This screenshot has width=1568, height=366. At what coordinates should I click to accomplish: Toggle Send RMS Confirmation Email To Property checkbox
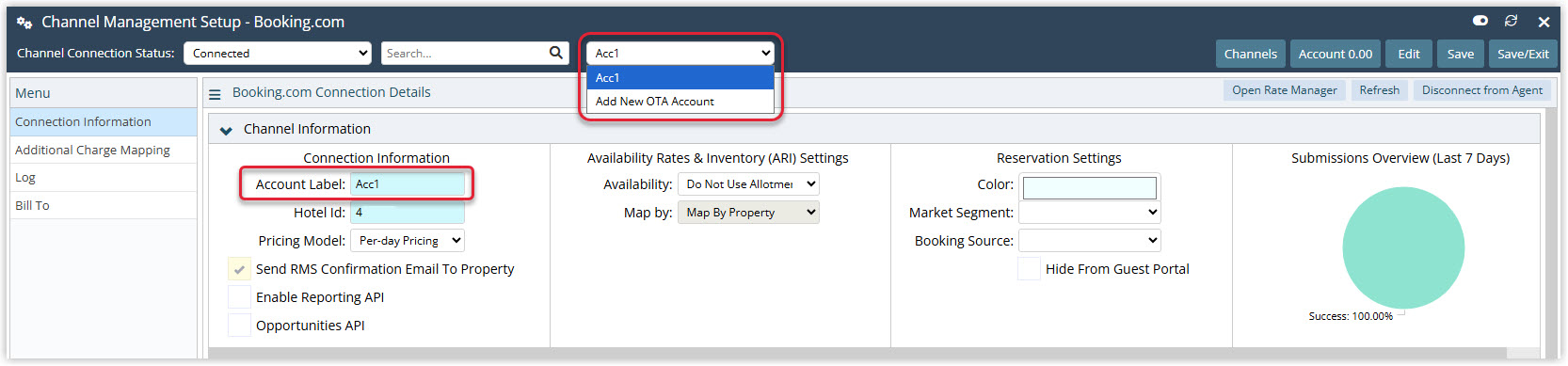pos(239,269)
